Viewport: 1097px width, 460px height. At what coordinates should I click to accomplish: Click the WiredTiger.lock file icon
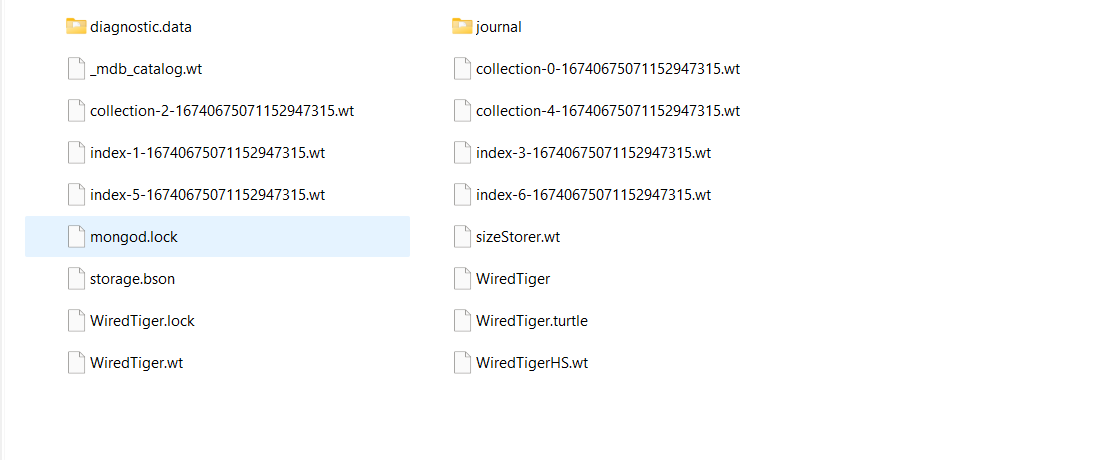76,321
